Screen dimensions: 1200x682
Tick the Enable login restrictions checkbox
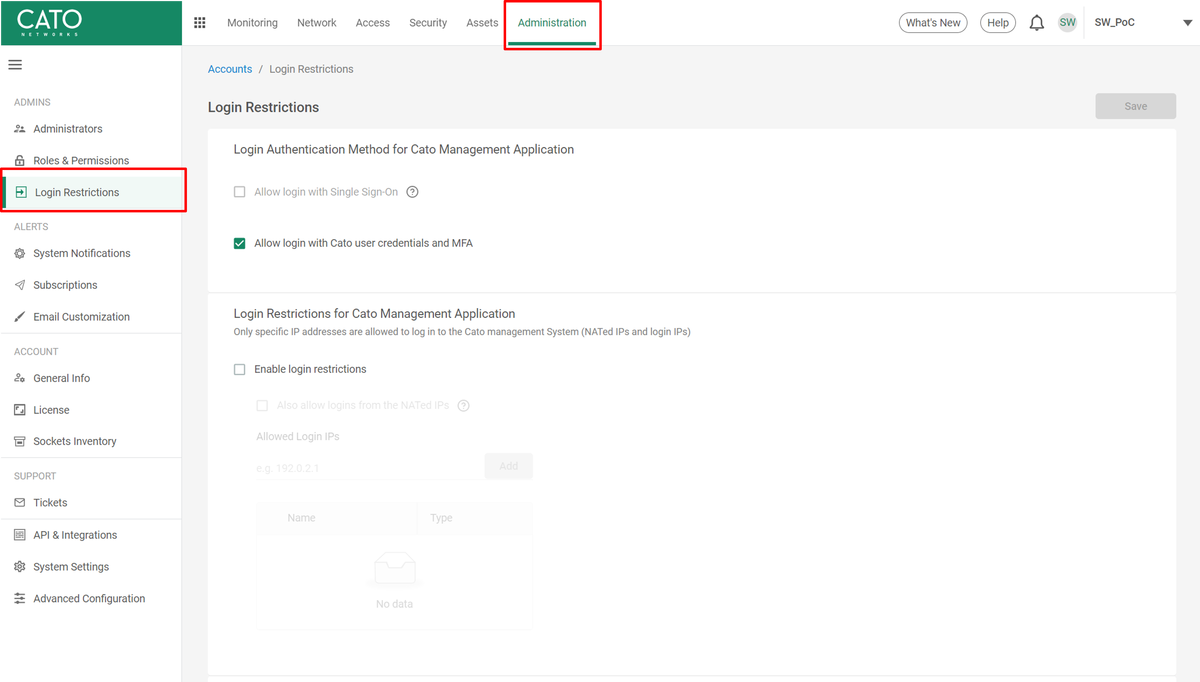tap(240, 370)
